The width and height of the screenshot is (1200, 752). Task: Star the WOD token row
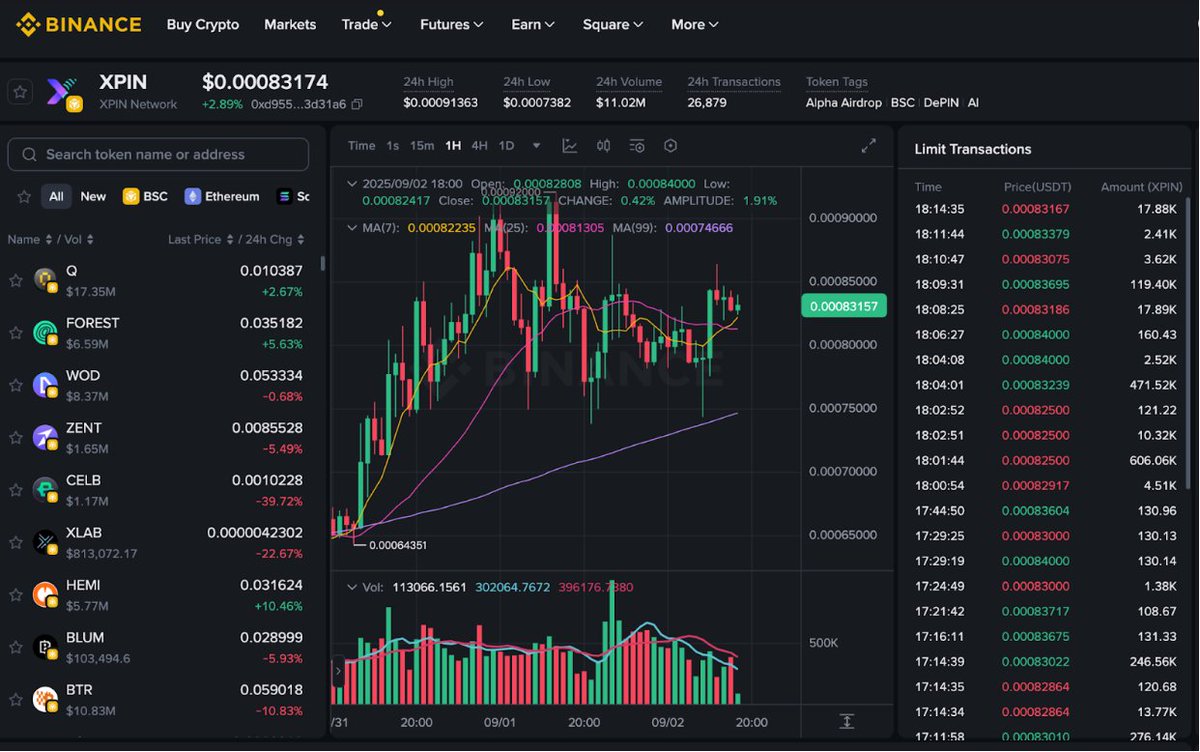coord(16,386)
